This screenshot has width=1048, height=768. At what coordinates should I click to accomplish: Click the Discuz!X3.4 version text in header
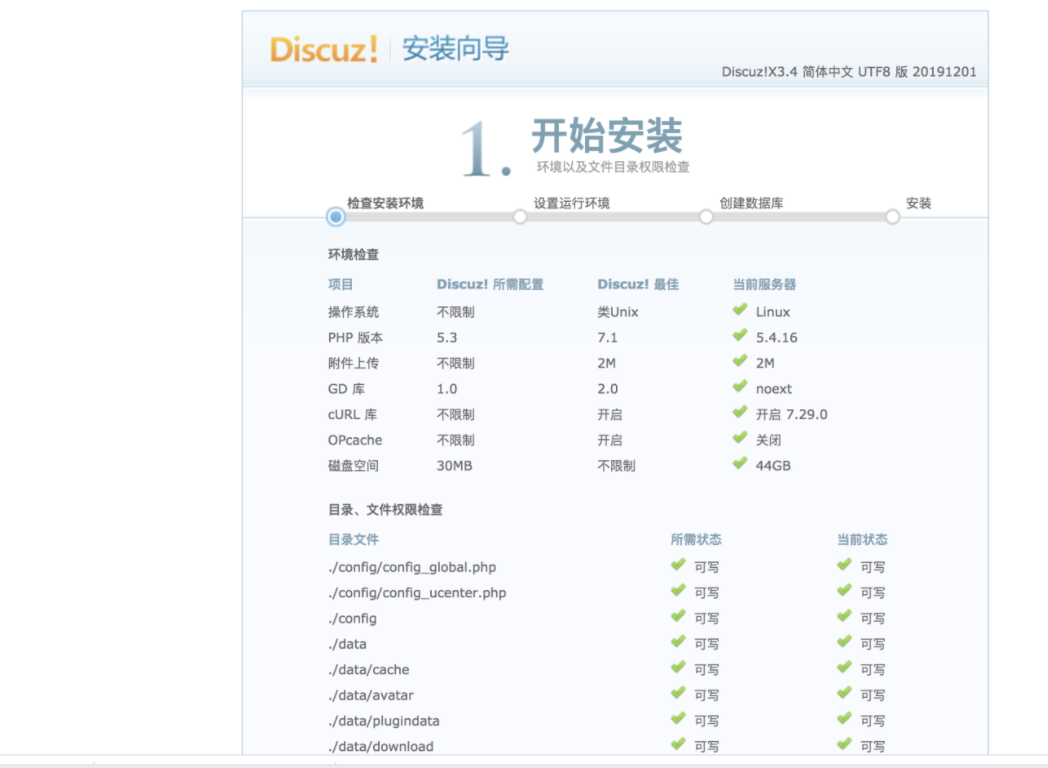point(849,72)
